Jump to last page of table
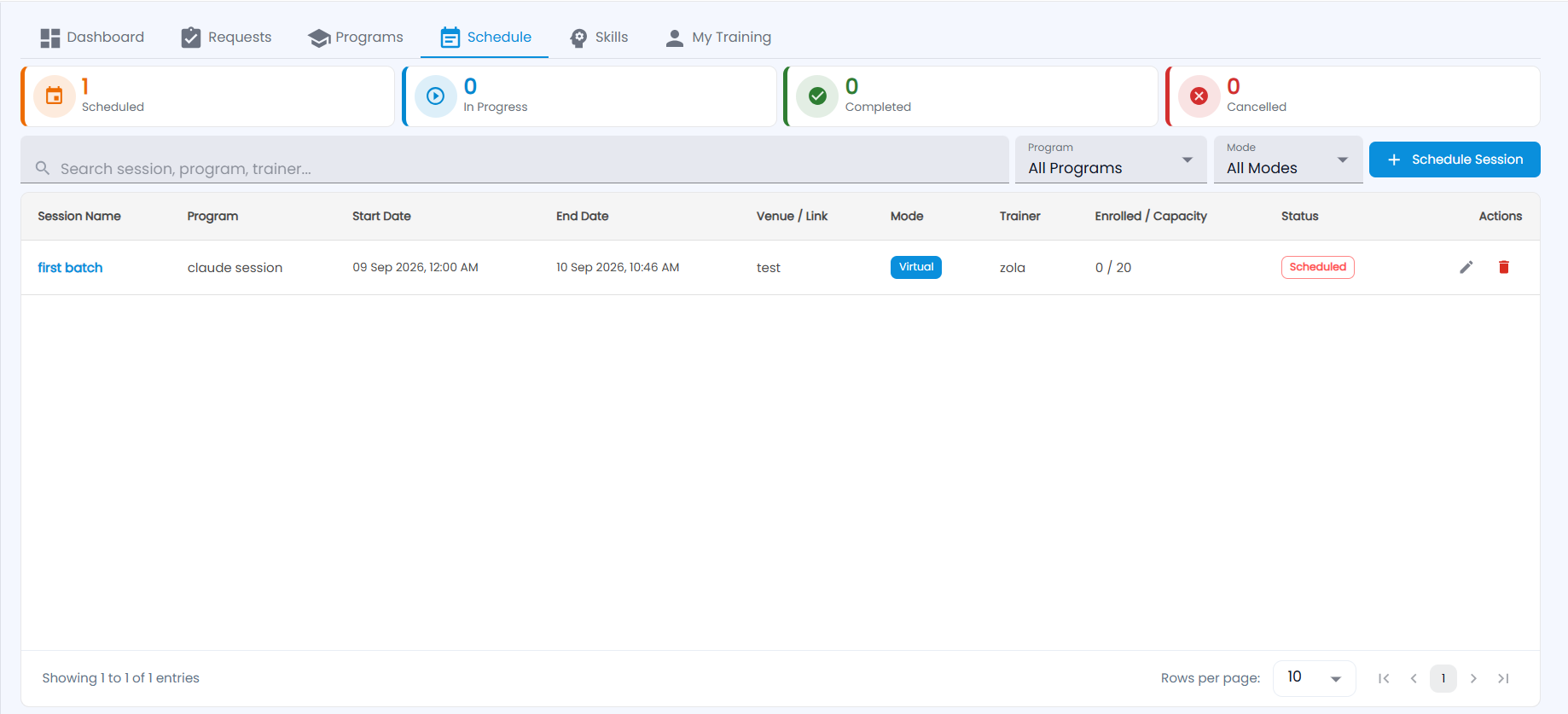The image size is (1568, 714). point(1503,678)
